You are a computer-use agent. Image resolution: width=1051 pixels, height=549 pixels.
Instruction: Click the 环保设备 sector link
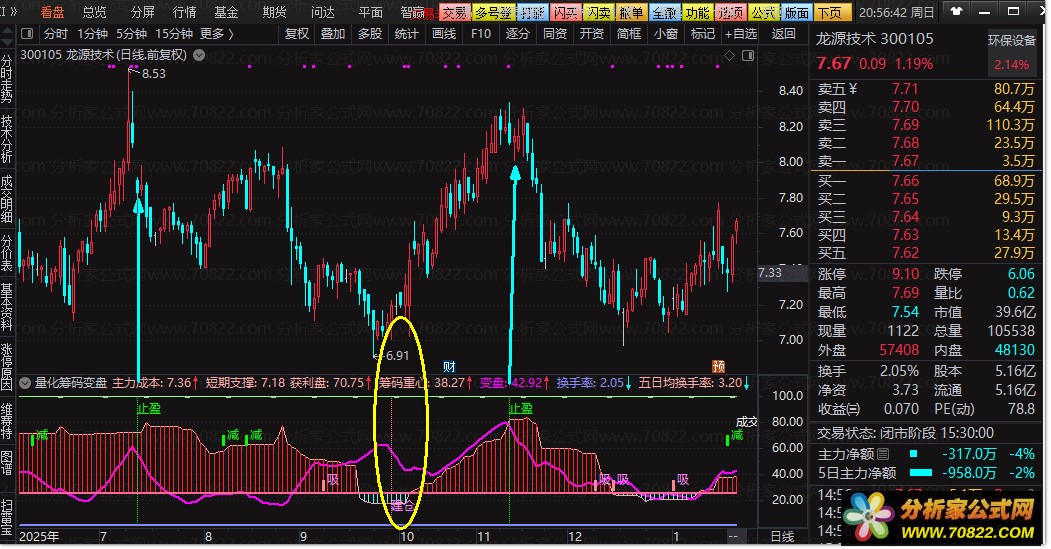pos(1012,41)
